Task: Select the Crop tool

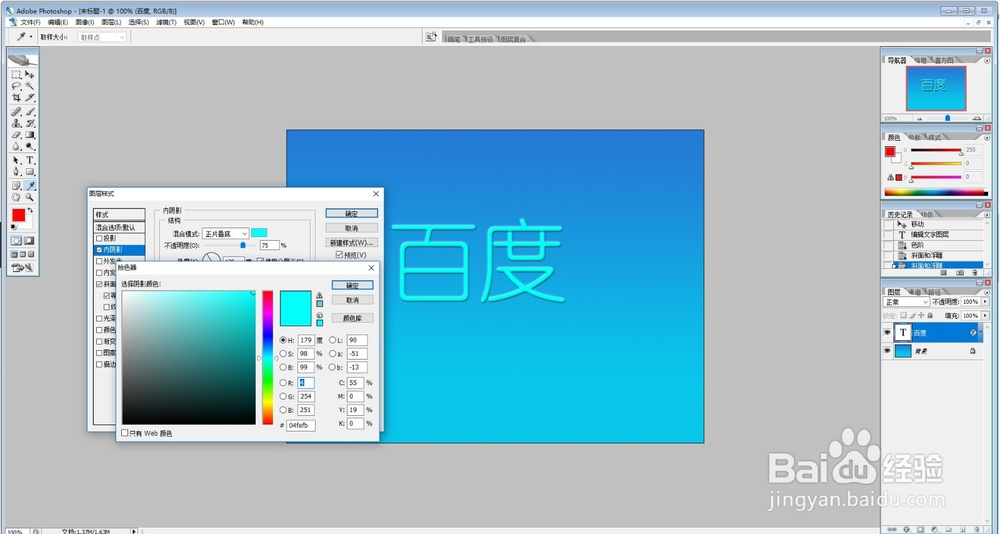Action: [17, 98]
